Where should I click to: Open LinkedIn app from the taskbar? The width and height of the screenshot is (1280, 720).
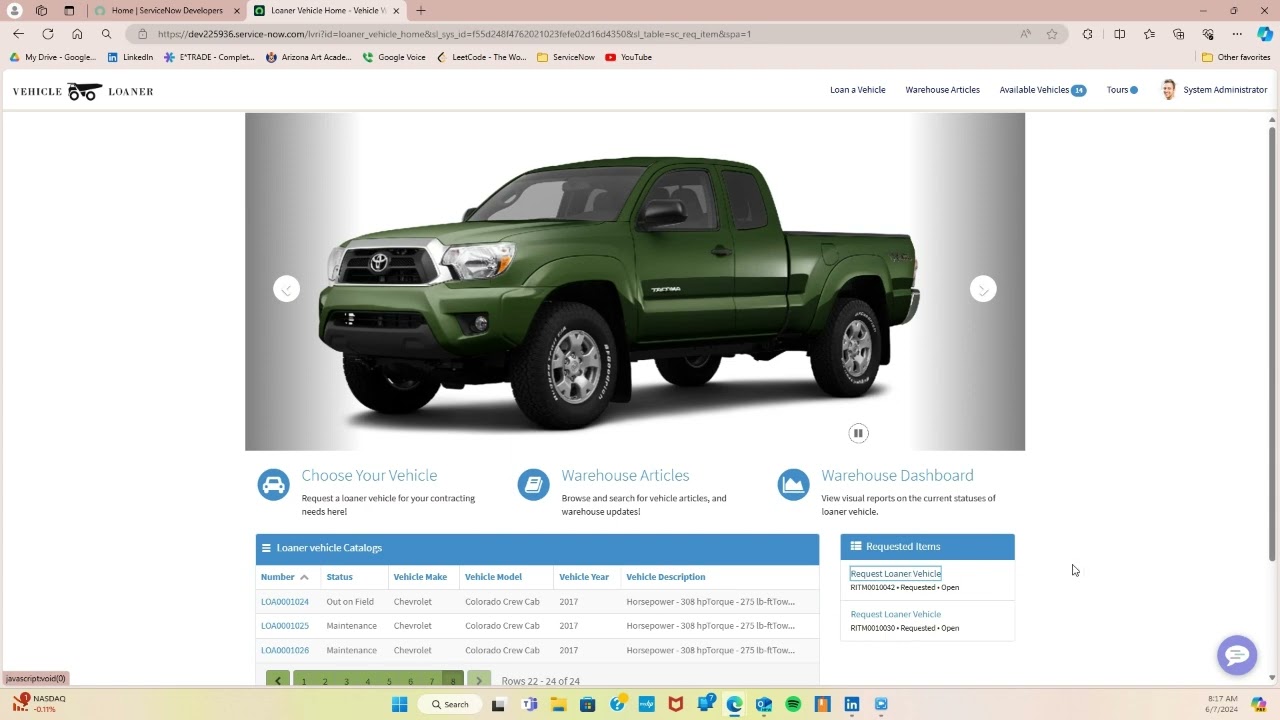coord(852,704)
